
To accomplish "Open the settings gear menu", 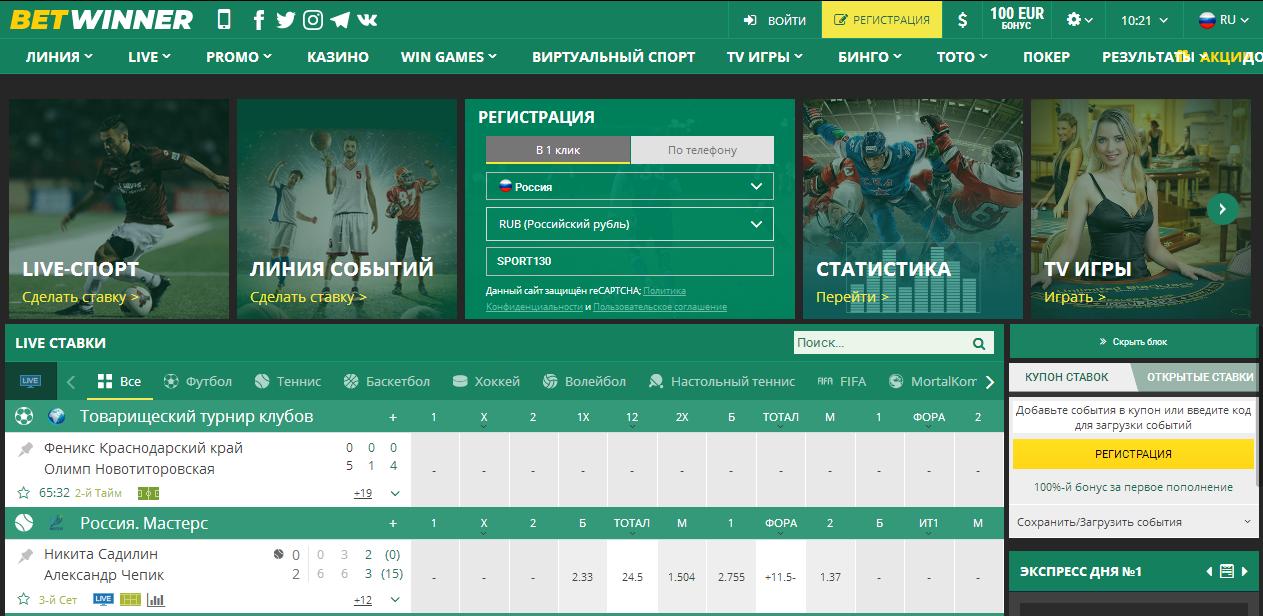I will (1079, 20).
